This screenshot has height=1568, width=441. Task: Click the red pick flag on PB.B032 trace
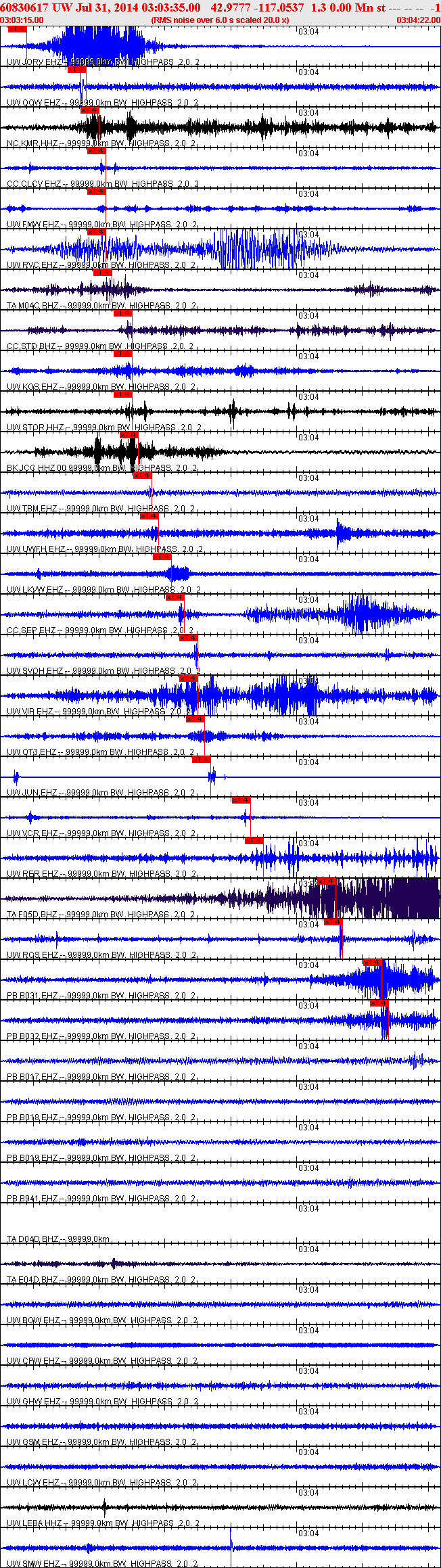(x=379, y=1003)
